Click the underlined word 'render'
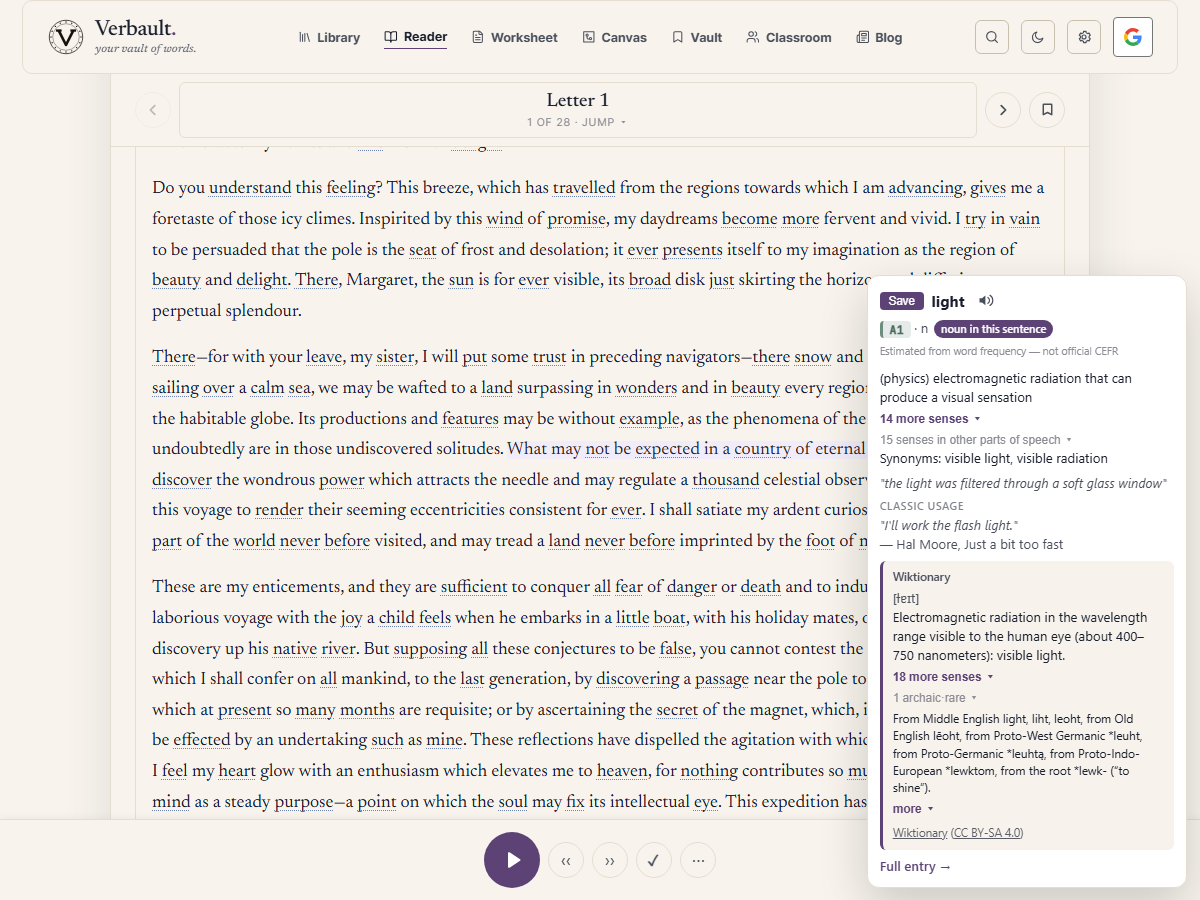The width and height of the screenshot is (1200, 900). pyautogui.click(x=280, y=511)
